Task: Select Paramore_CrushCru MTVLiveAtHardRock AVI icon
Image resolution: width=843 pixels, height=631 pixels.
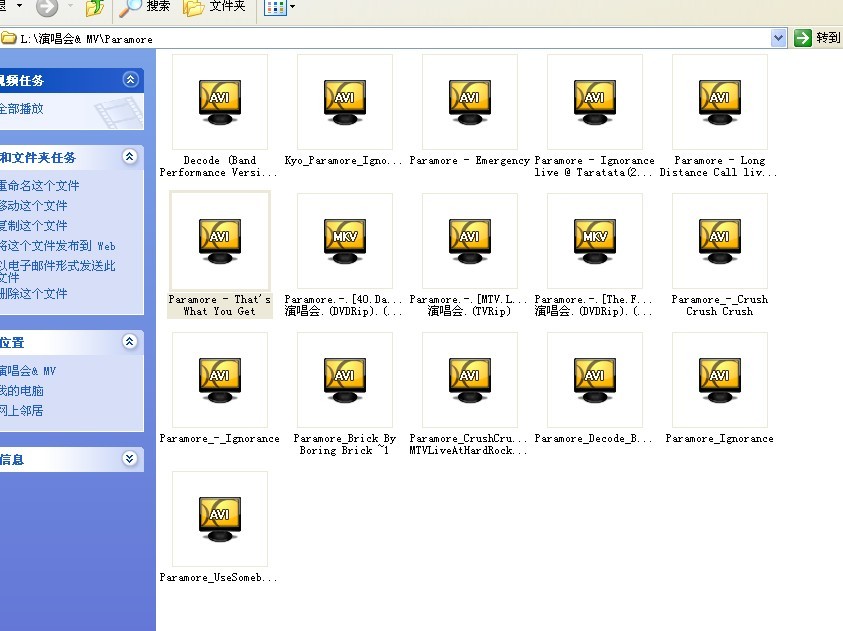Action: click(470, 380)
